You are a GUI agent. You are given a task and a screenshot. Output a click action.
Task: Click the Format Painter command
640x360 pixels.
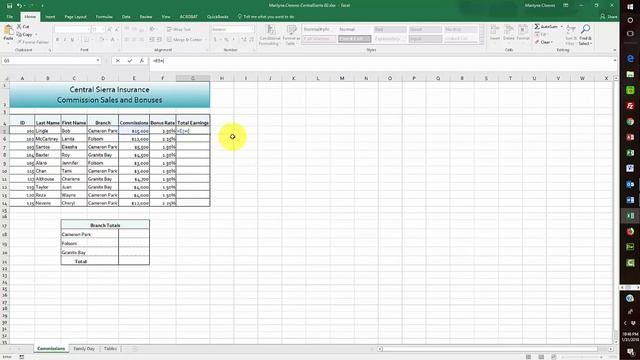tap(33, 42)
